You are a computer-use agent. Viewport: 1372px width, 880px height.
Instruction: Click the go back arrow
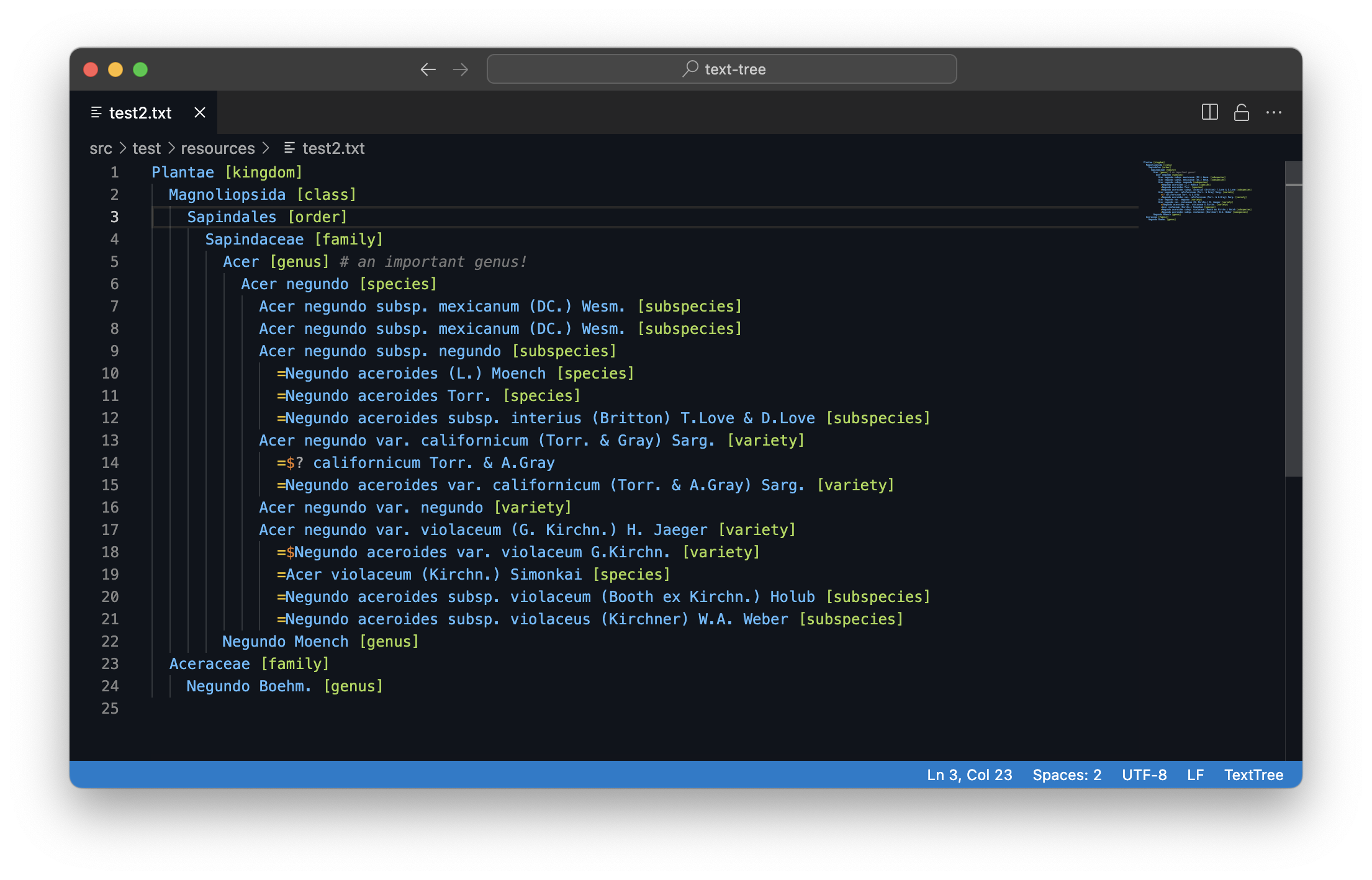(428, 70)
